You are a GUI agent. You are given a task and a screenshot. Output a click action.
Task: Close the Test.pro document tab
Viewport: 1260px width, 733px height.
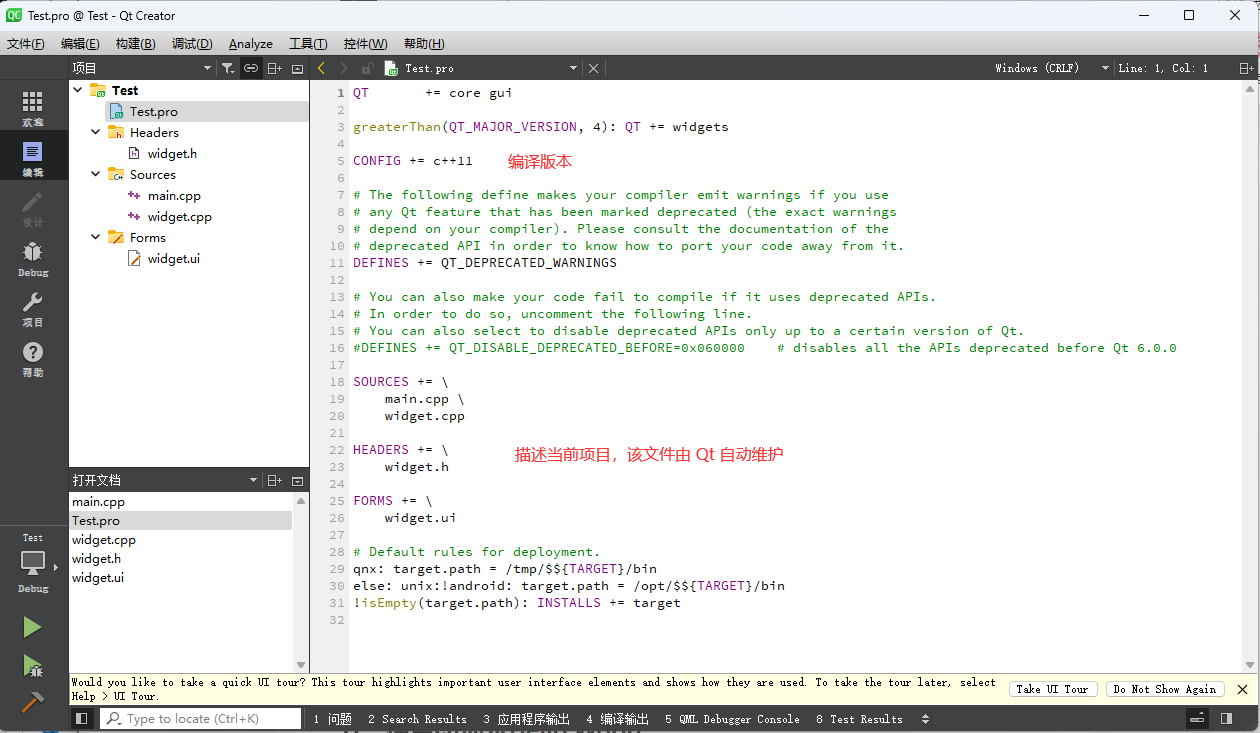(x=593, y=68)
